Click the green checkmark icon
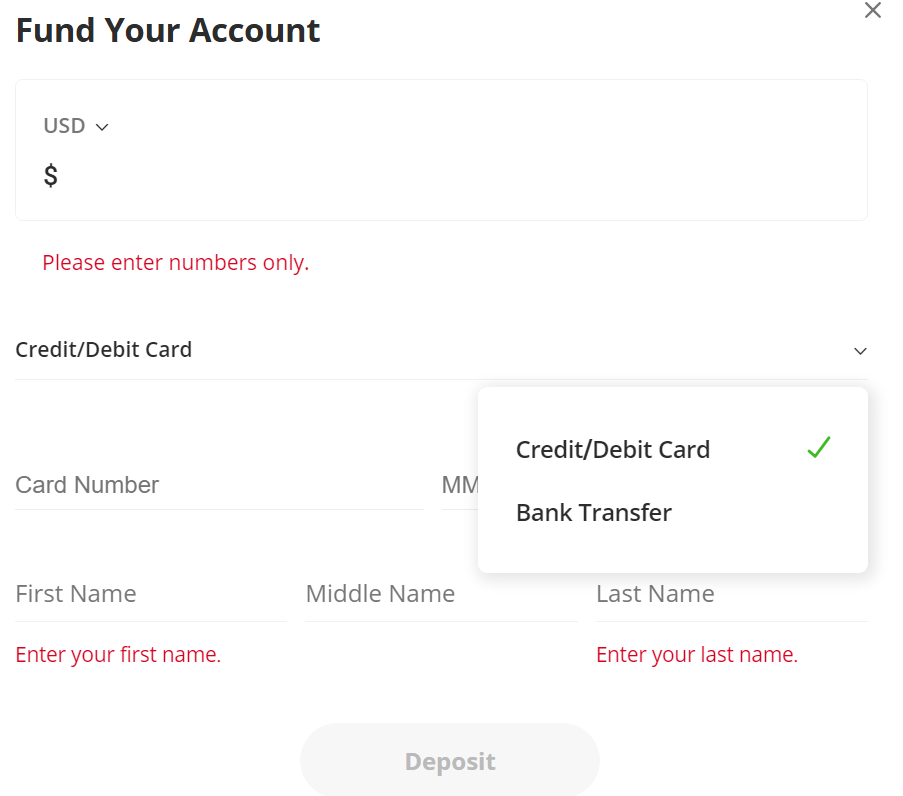Viewport: 903px width, 796px height. point(818,448)
